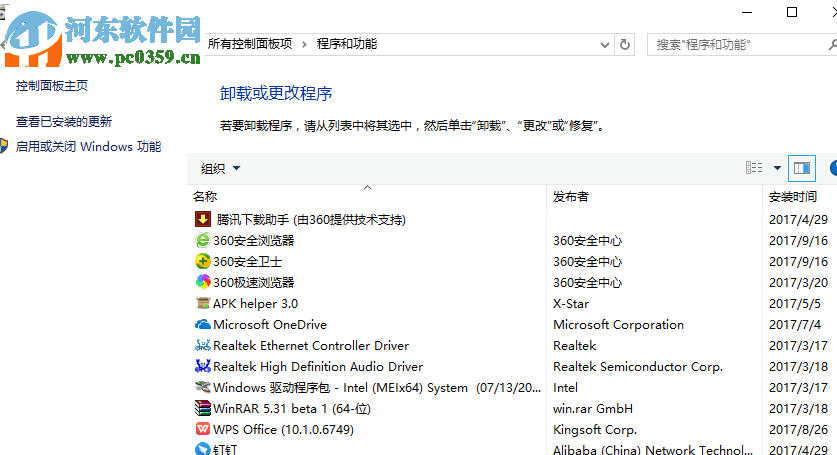Open 启用或关闭 Windows 功能 link

(88, 146)
